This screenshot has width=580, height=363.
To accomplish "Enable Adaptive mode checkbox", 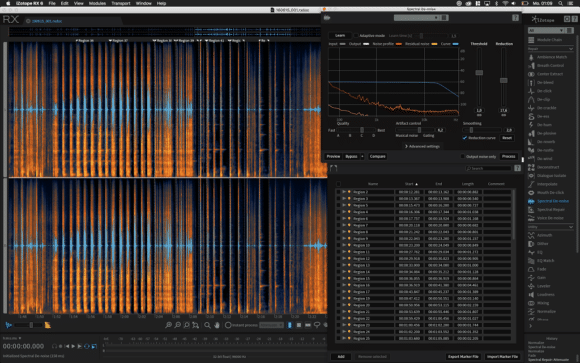I will click(356, 36).
